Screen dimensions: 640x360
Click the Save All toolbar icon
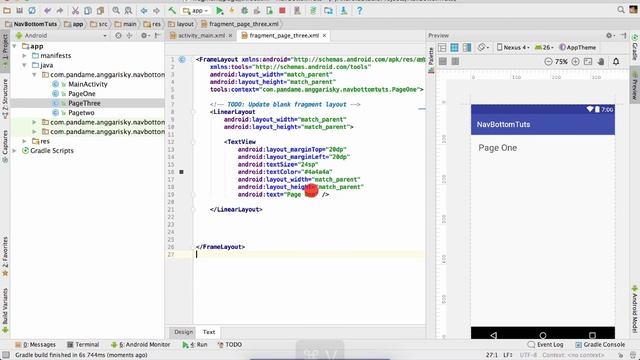click(x=19, y=11)
